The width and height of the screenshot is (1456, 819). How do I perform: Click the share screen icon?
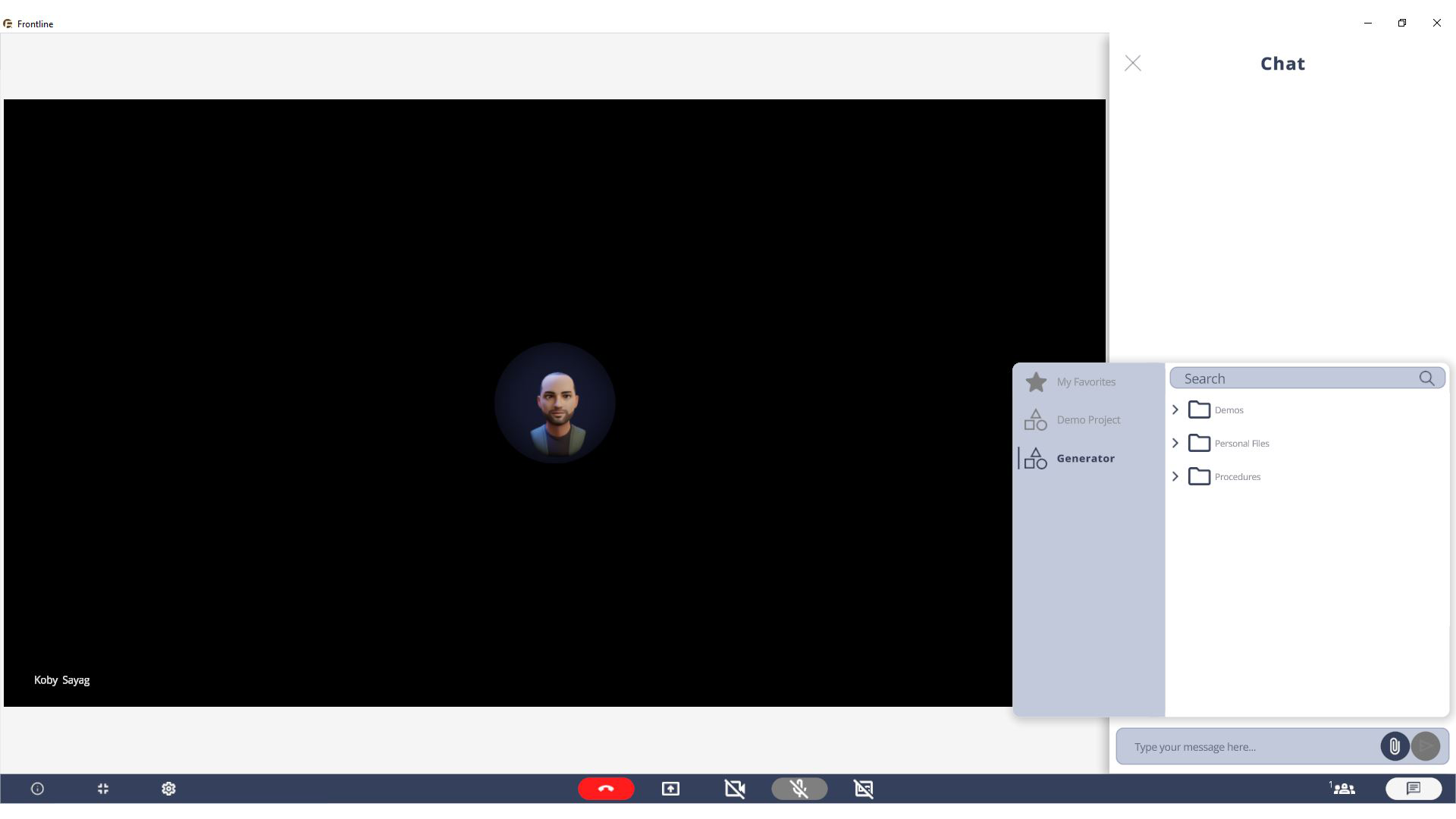[x=670, y=789]
